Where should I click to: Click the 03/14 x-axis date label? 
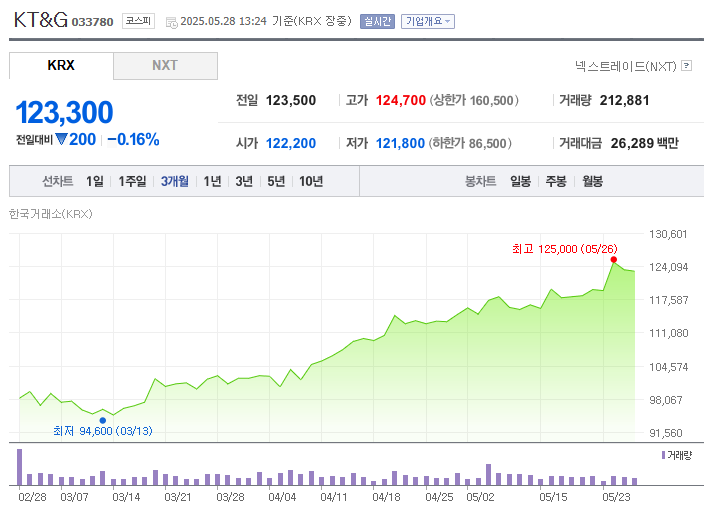pos(126,497)
